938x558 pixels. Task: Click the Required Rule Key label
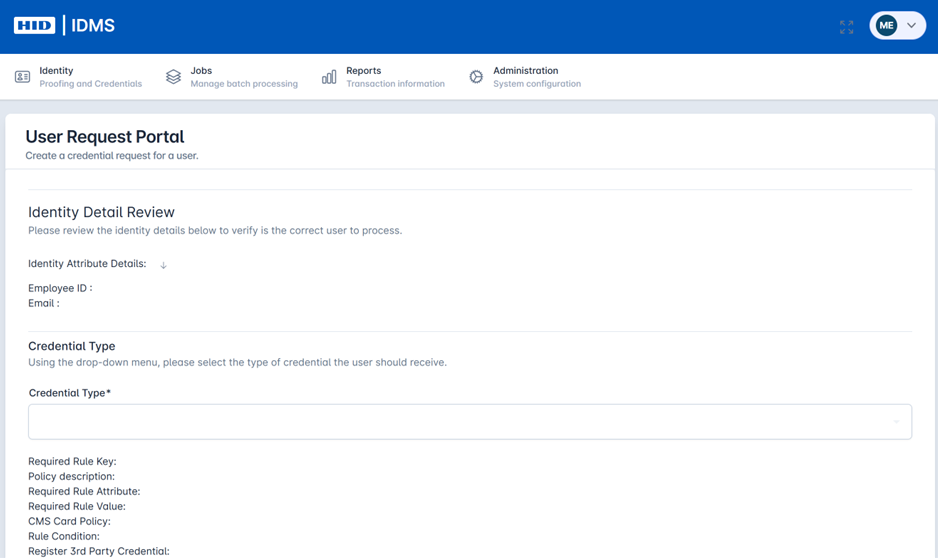(72, 462)
